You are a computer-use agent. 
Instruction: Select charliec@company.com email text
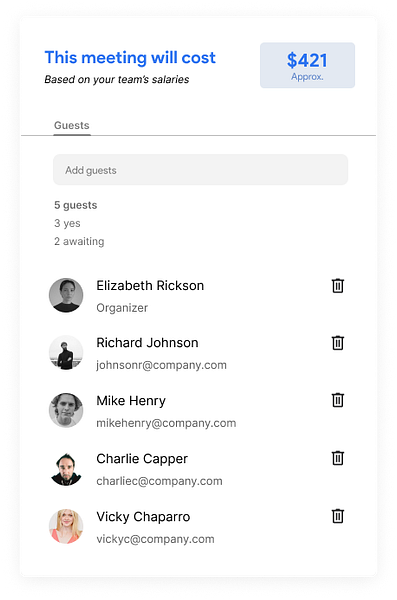(159, 481)
